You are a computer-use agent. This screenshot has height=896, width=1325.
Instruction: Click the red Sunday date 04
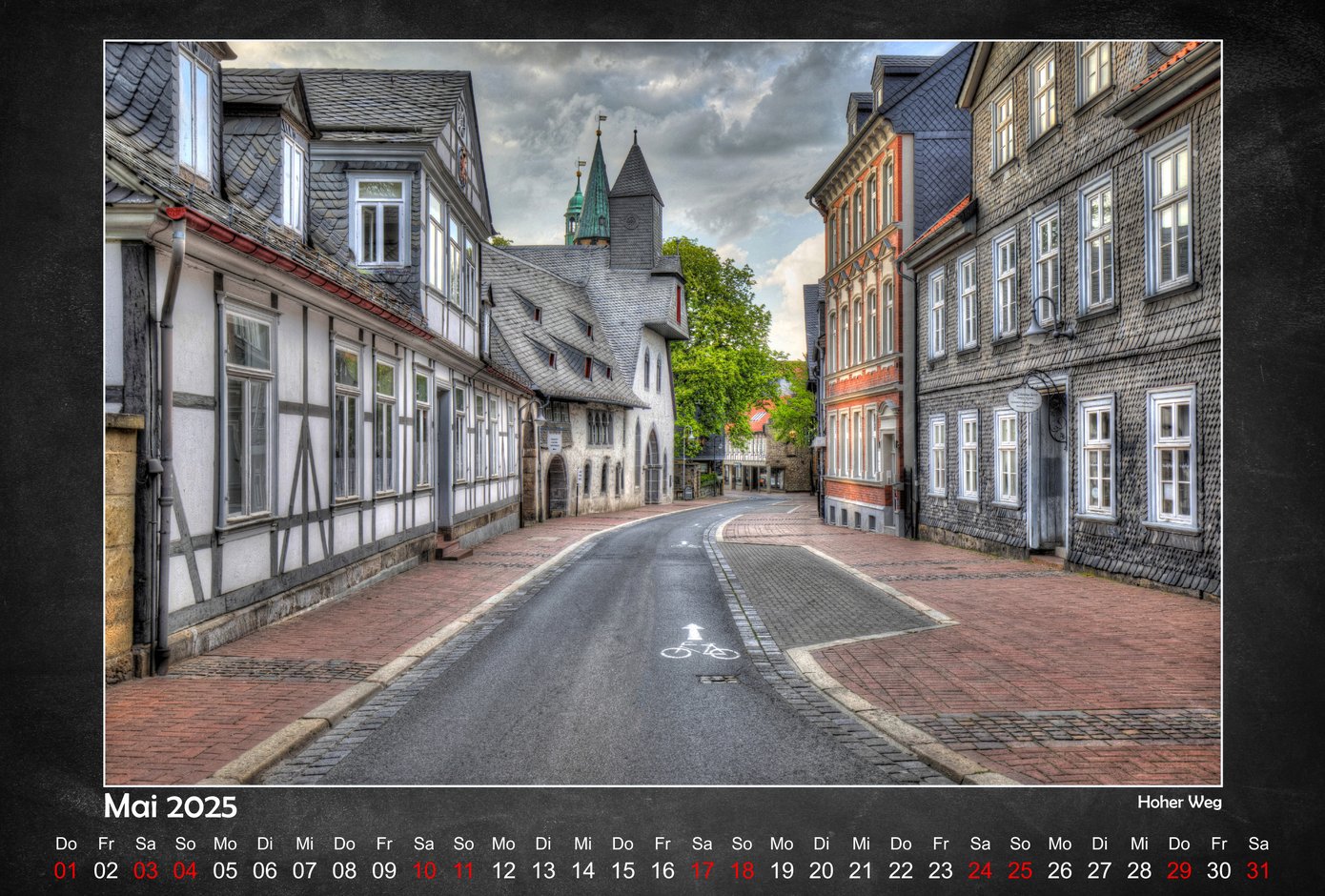(185, 870)
